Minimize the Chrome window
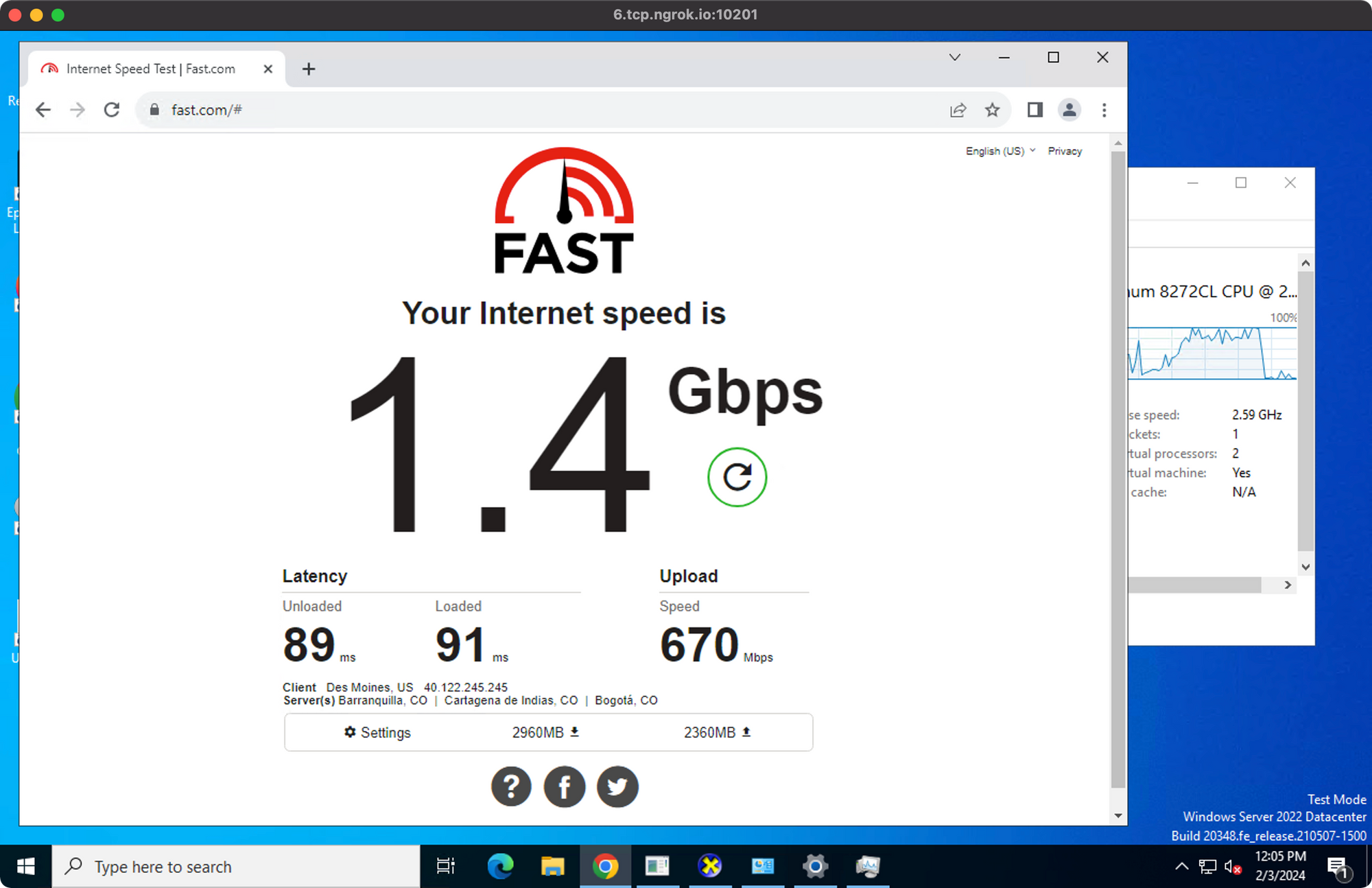 pyautogui.click(x=1004, y=58)
